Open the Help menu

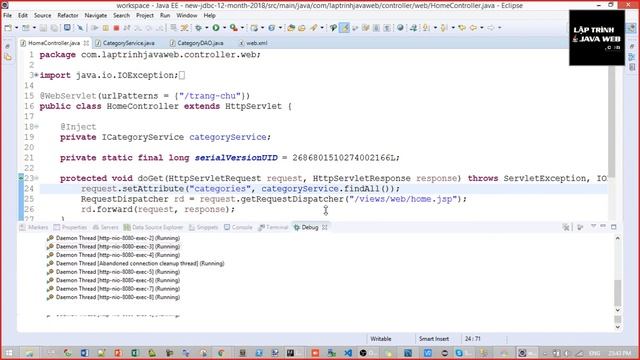(x=209, y=16)
